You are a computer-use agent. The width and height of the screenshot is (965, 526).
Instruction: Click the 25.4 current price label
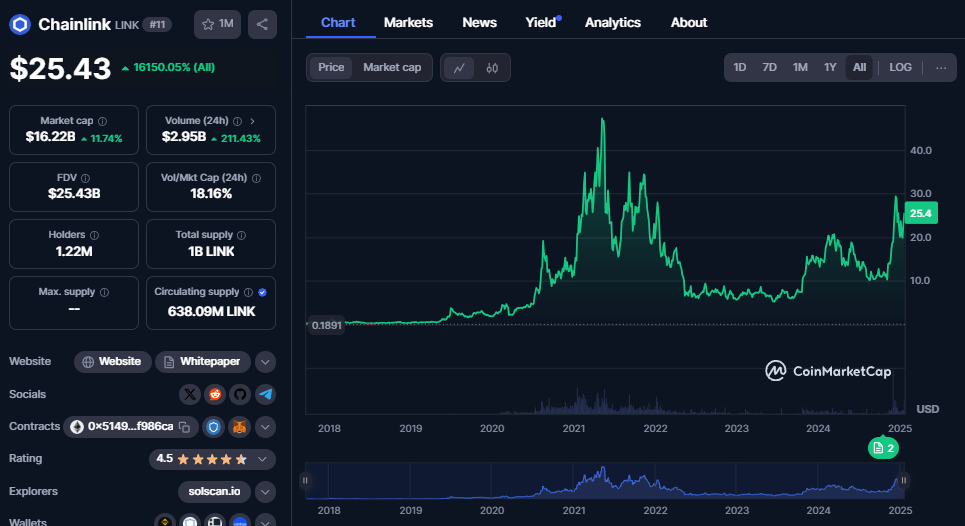click(921, 213)
